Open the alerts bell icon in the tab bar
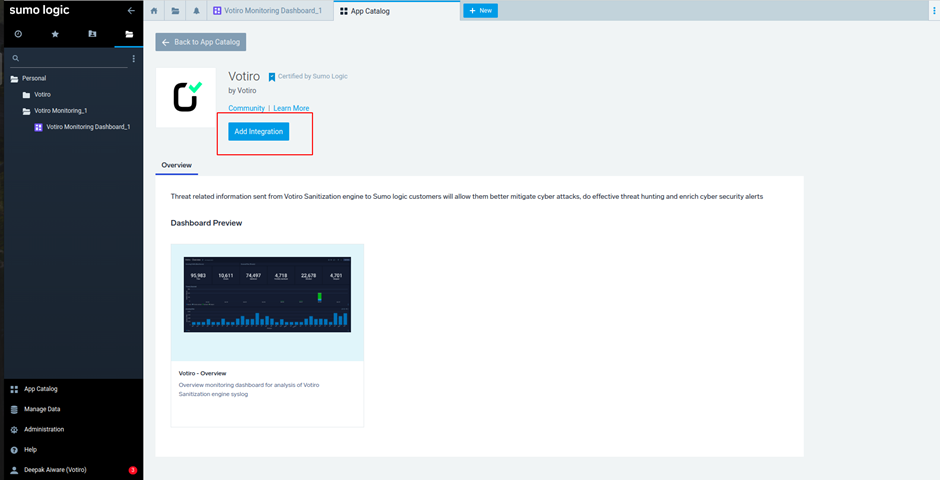The image size is (940, 480). pos(197,11)
